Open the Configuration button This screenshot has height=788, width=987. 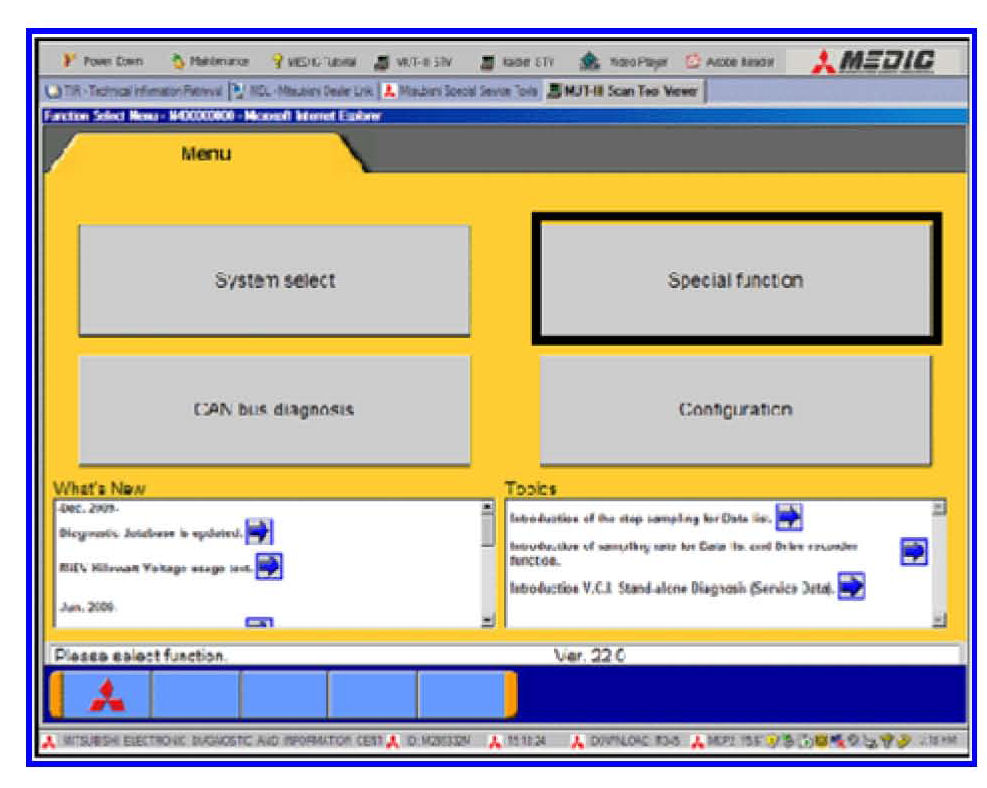[x=735, y=410]
